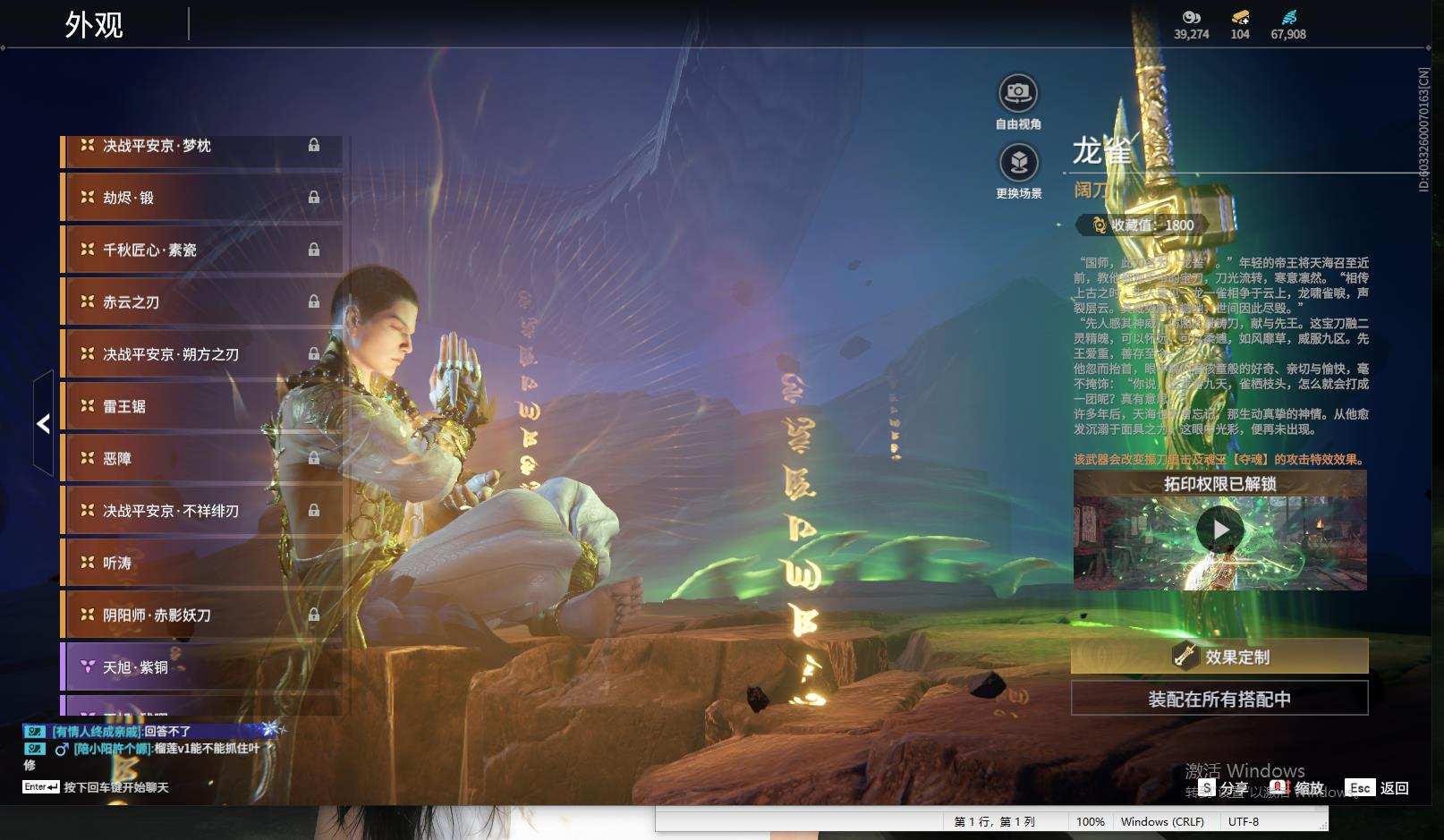The width and height of the screenshot is (1444, 840).
Task: Click UTF-8 encoding in Notepad status bar
Action: click(1244, 821)
